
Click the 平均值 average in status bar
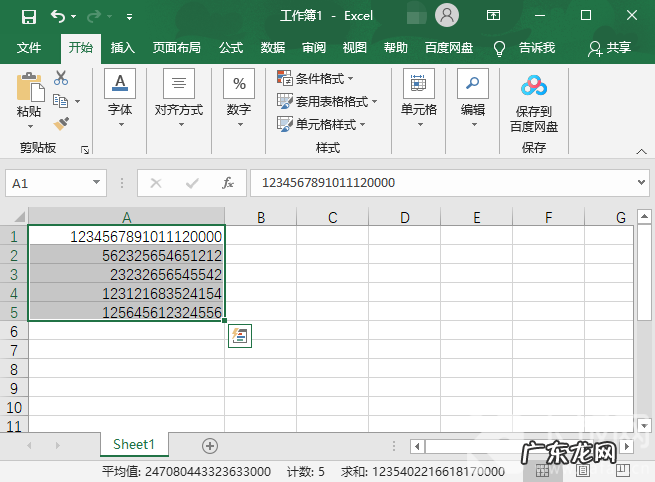tap(187, 472)
